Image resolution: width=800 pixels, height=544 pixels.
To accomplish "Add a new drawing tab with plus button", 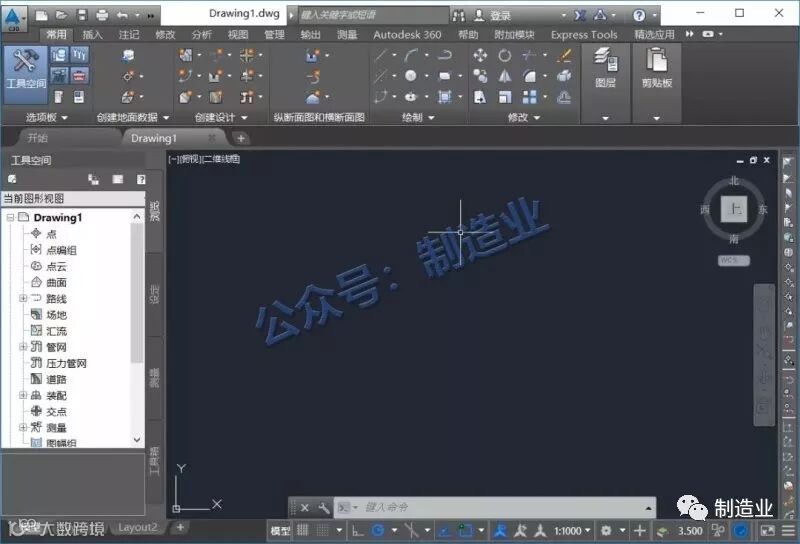I will tap(241, 138).
